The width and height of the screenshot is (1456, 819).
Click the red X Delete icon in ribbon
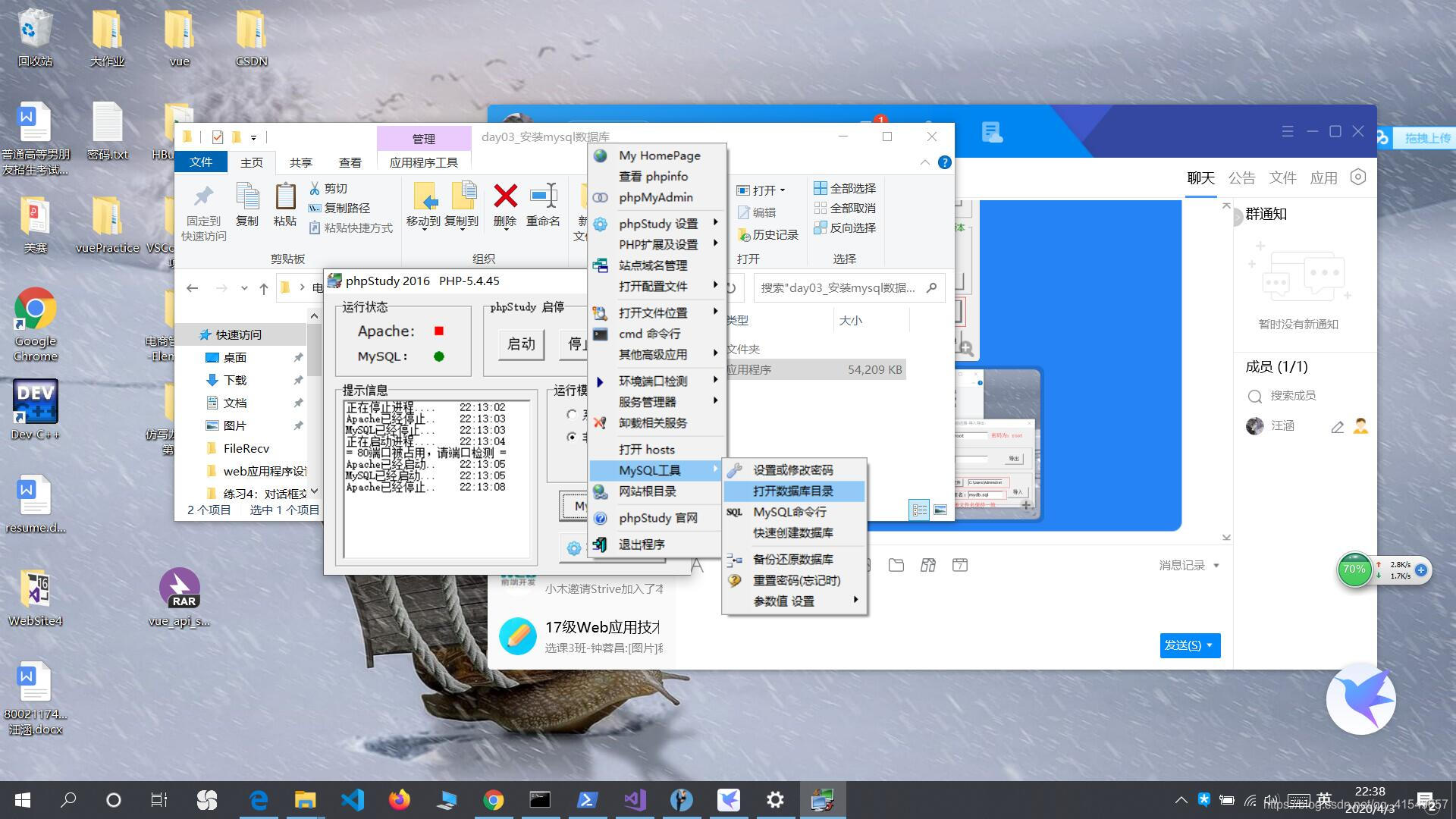[505, 197]
